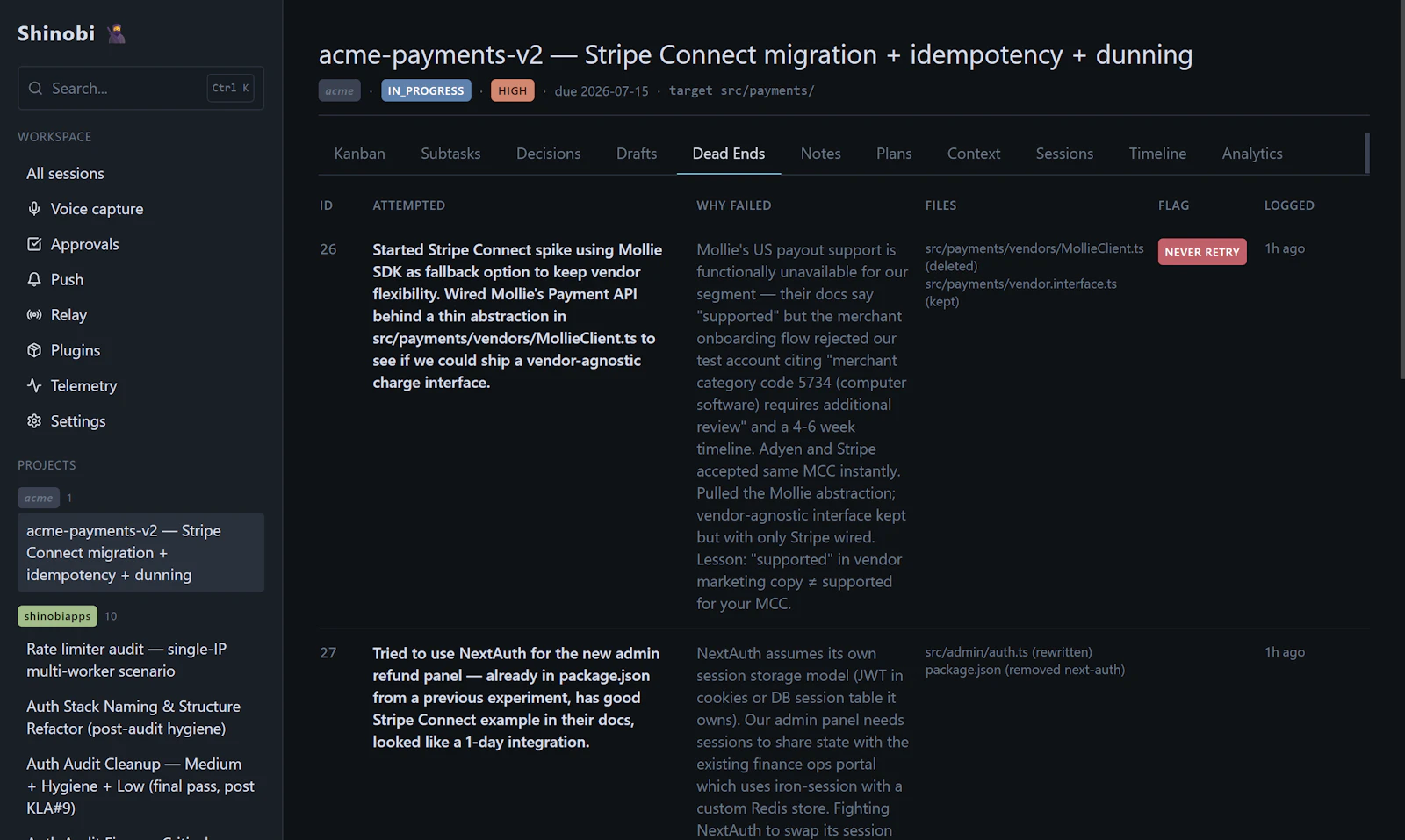Open the Voice capture page
The image size is (1405, 840).
coord(140,209)
